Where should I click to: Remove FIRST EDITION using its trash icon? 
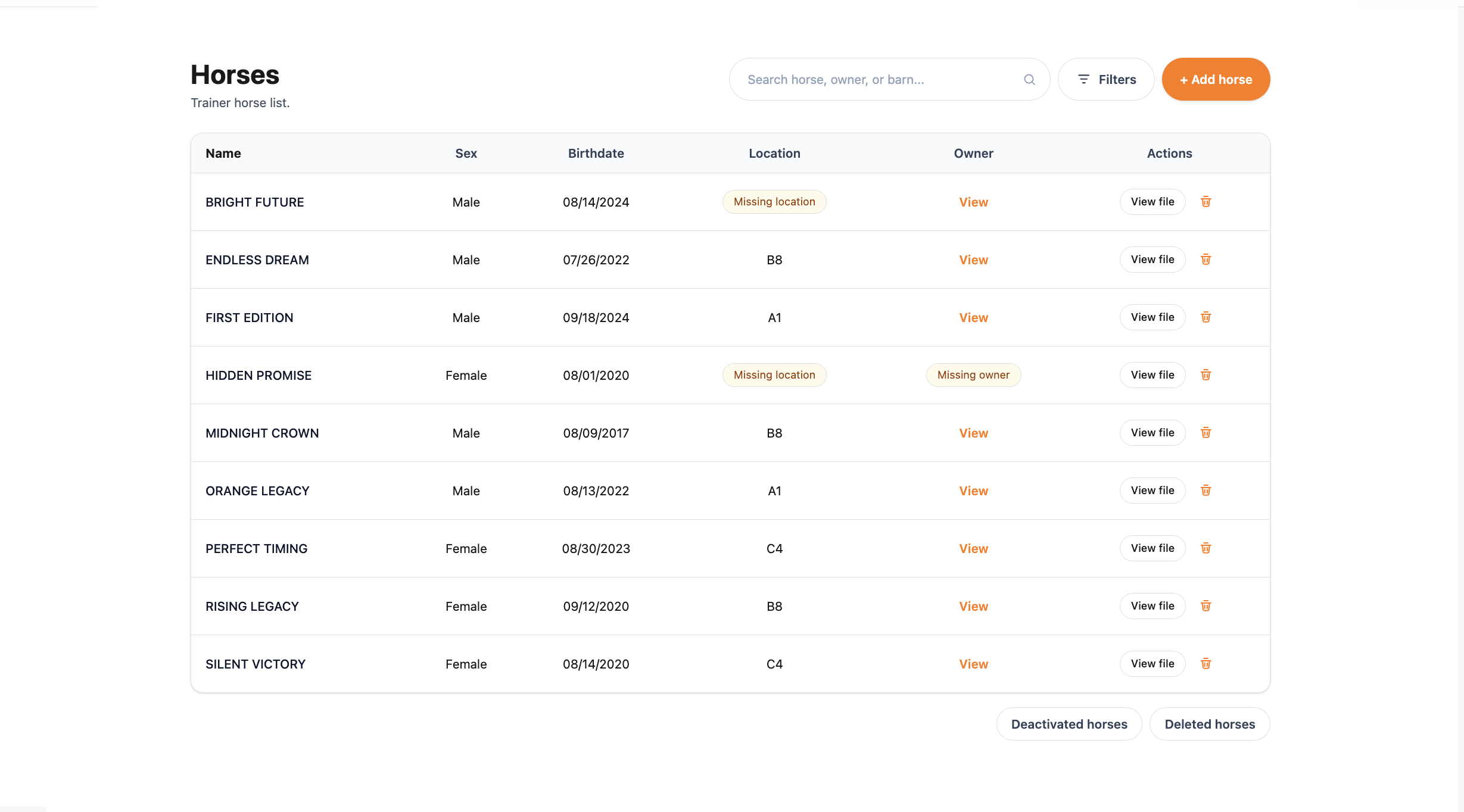1206,317
